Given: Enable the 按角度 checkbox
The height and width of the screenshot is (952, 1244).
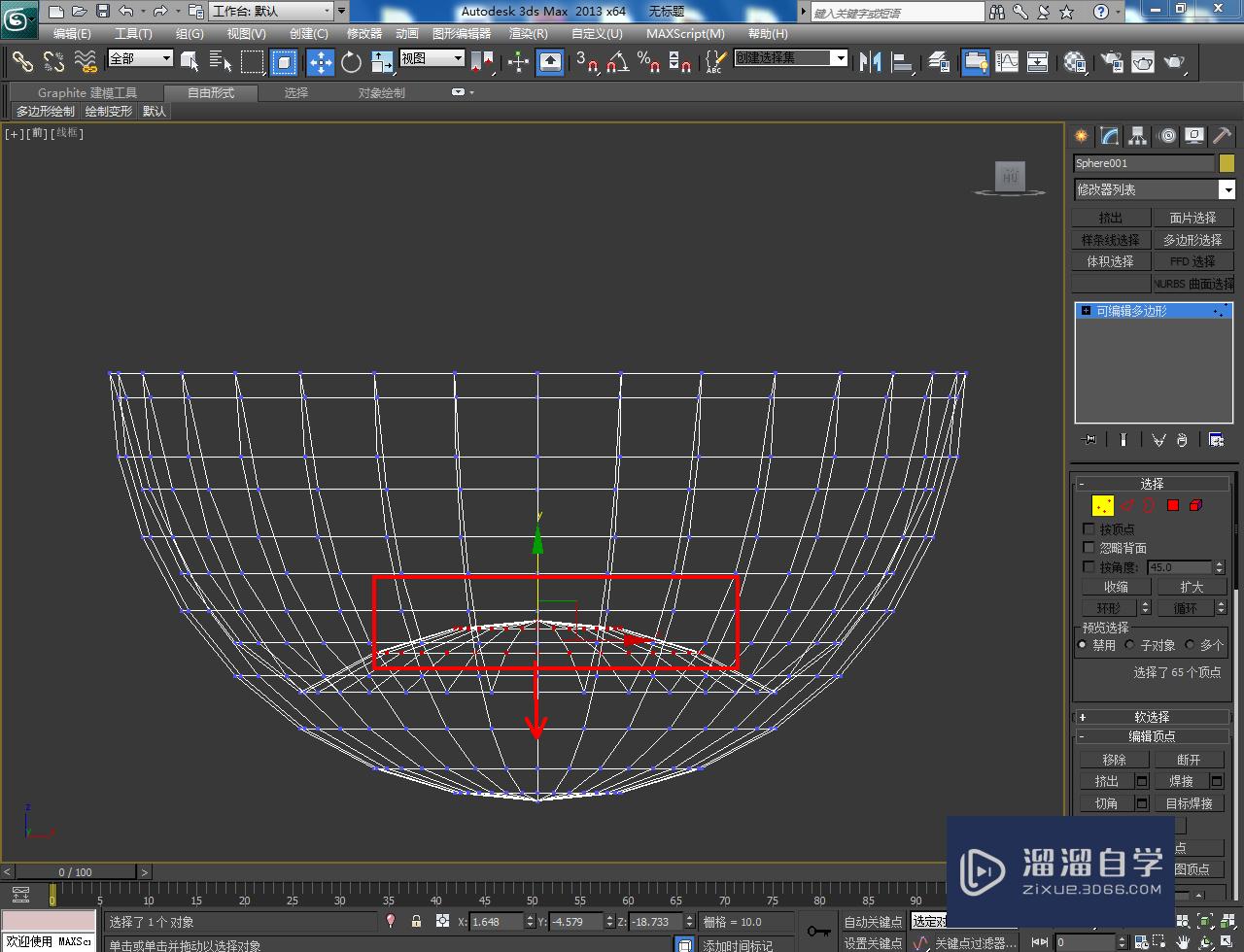Looking at the screenshot, I should point(1088,566).
